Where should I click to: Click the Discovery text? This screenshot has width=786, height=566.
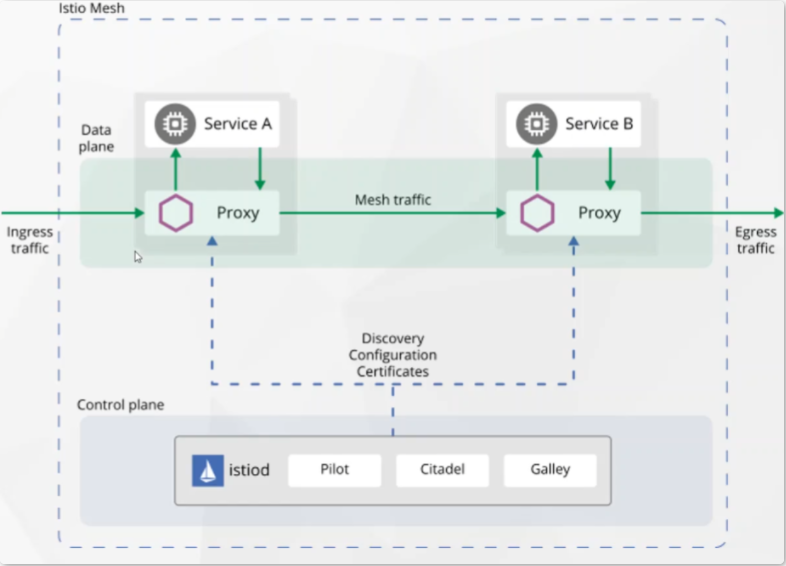point(393,338)
